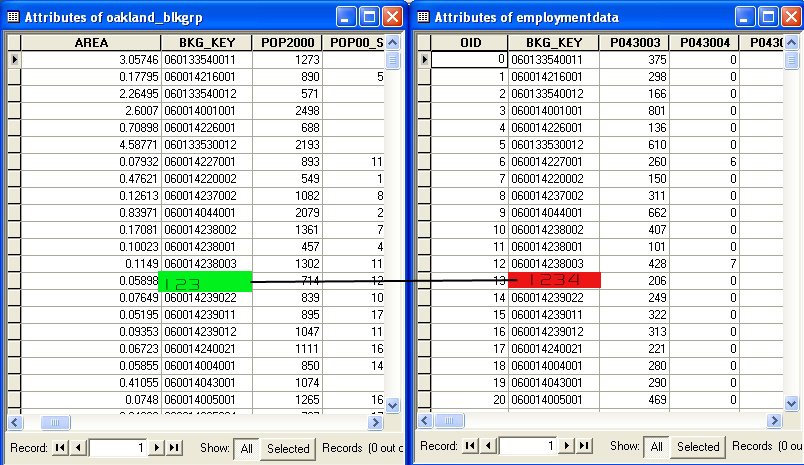The image size is (804, 465).
Task: Click vertical scrollbar thumb in employmentdata
Action: pos(792,60)
